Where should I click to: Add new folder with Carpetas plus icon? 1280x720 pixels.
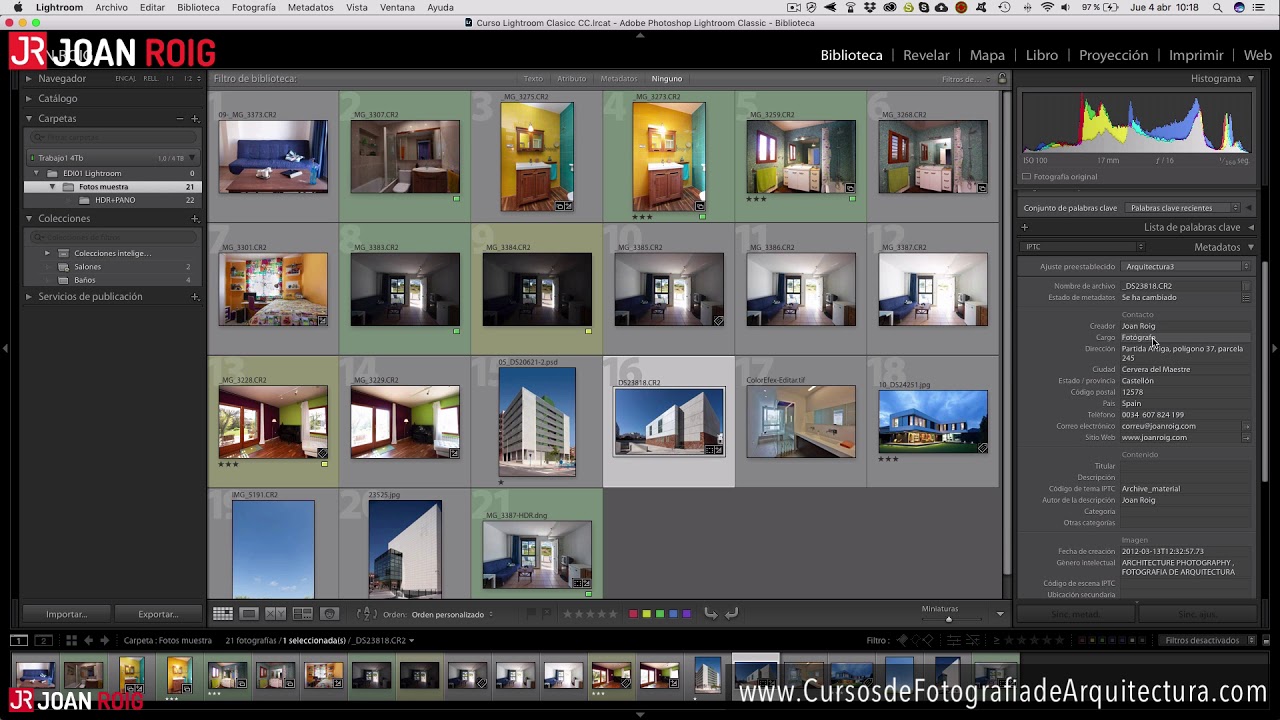195,119
